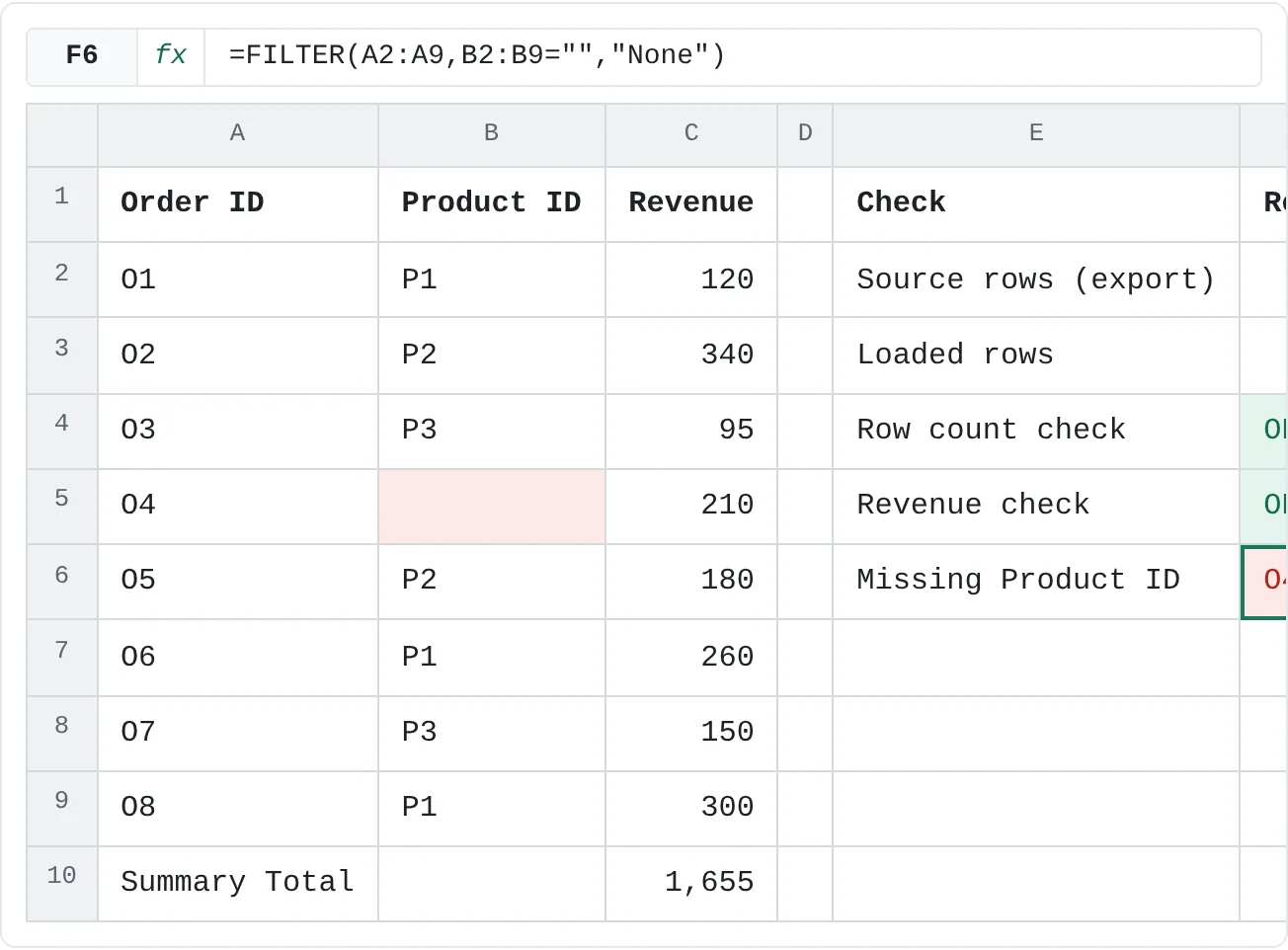The image size is (1288, 950).
Task: Click cell containing O4
Action: coord(238,507)
